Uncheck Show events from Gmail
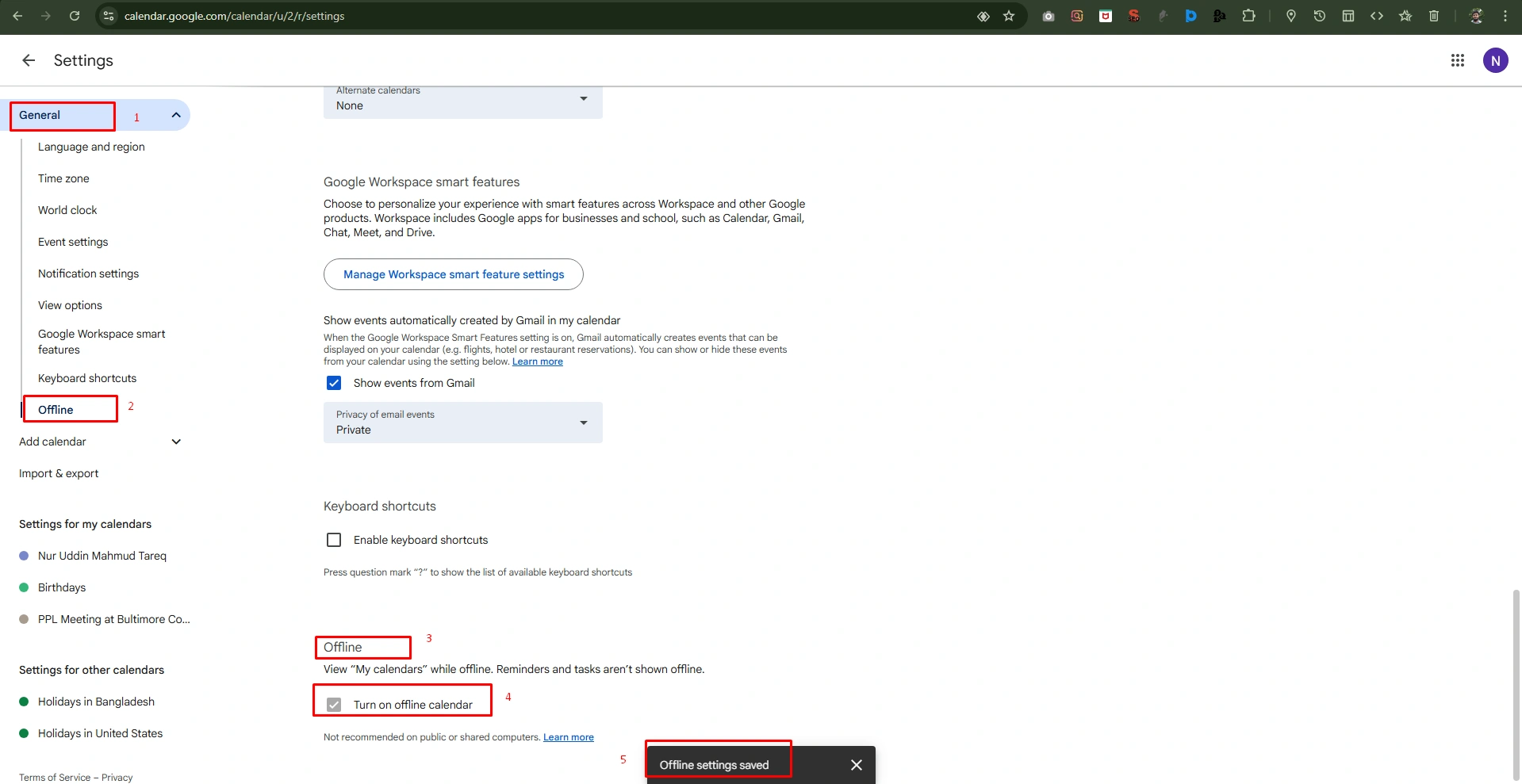The width and height of the screenshot is (1522, 784). pos(334,383)
